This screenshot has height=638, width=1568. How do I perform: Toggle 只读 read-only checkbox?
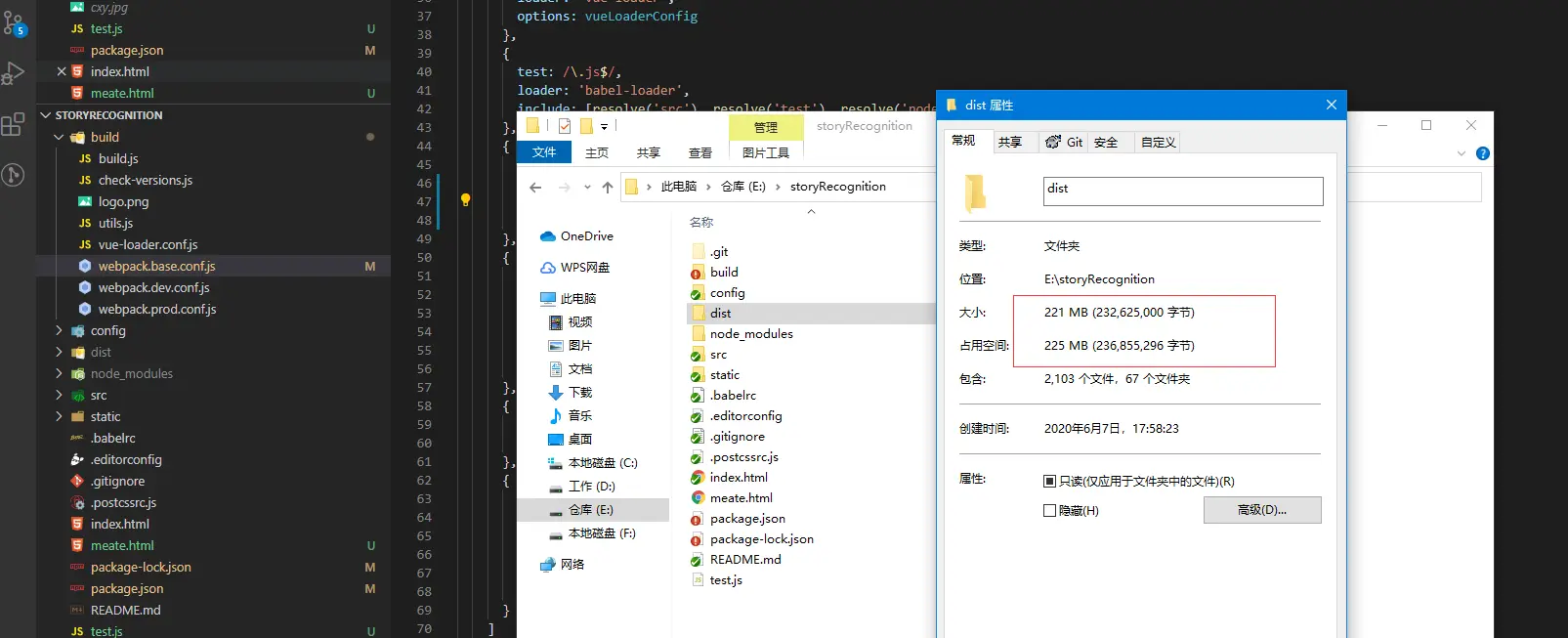[1049, 482]
